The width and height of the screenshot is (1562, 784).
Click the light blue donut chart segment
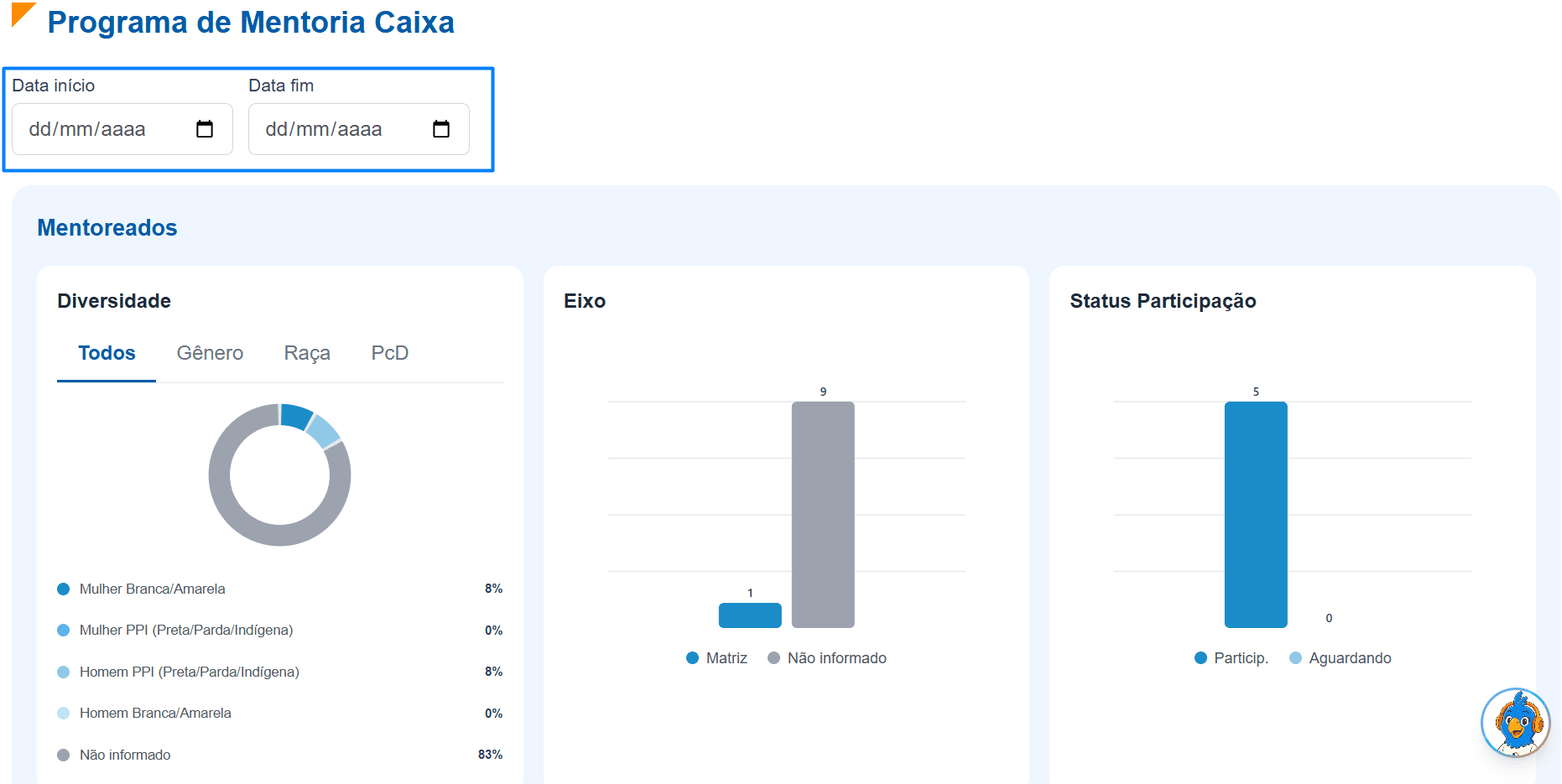click(x=323, y=431)
